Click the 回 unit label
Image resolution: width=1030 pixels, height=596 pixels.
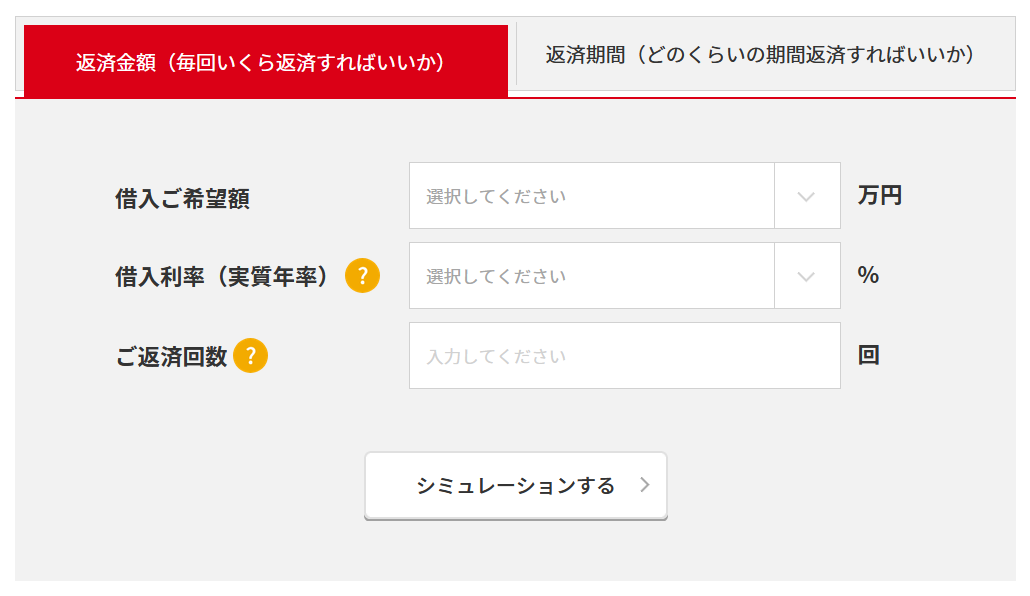tap(868, 355)
